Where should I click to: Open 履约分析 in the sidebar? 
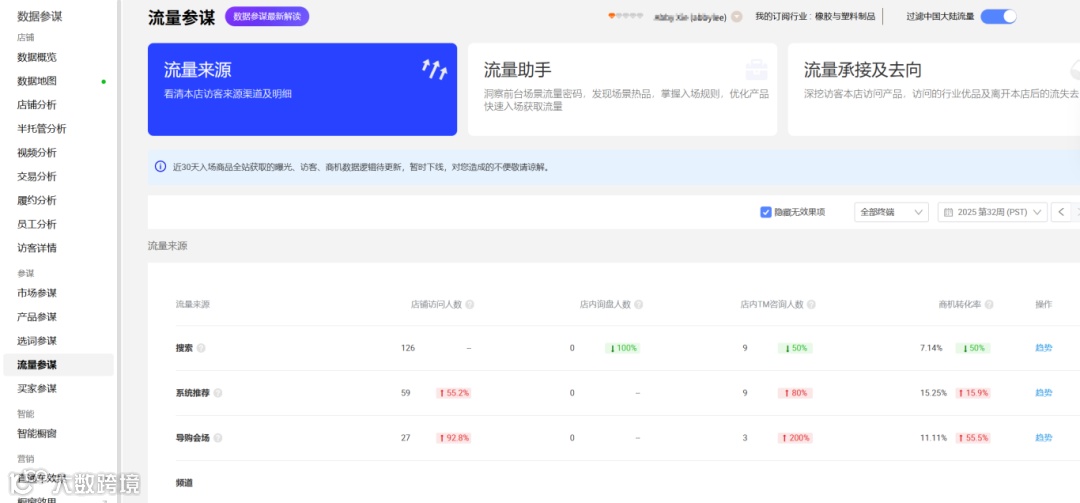pyautogui.click(x=37, y=201)
